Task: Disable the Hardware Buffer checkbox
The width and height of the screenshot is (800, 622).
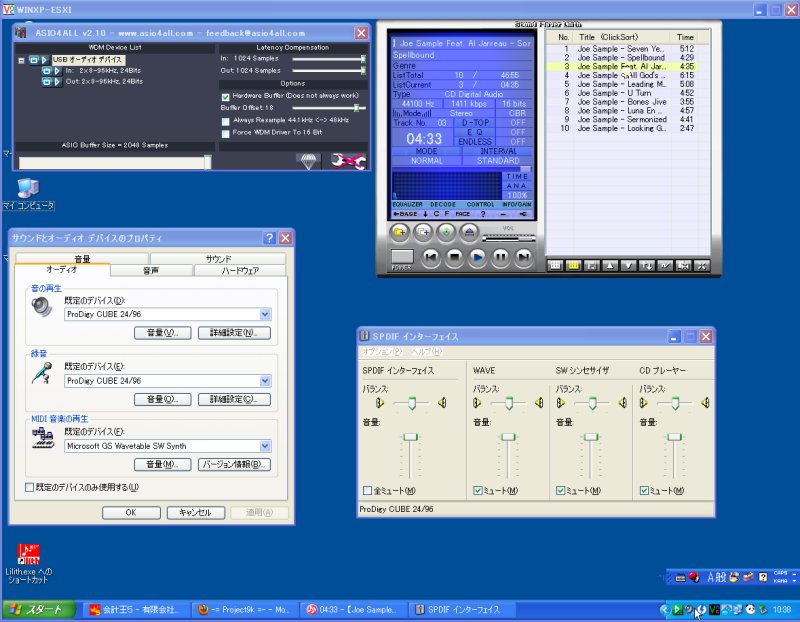Action: (x=225, y=95)
